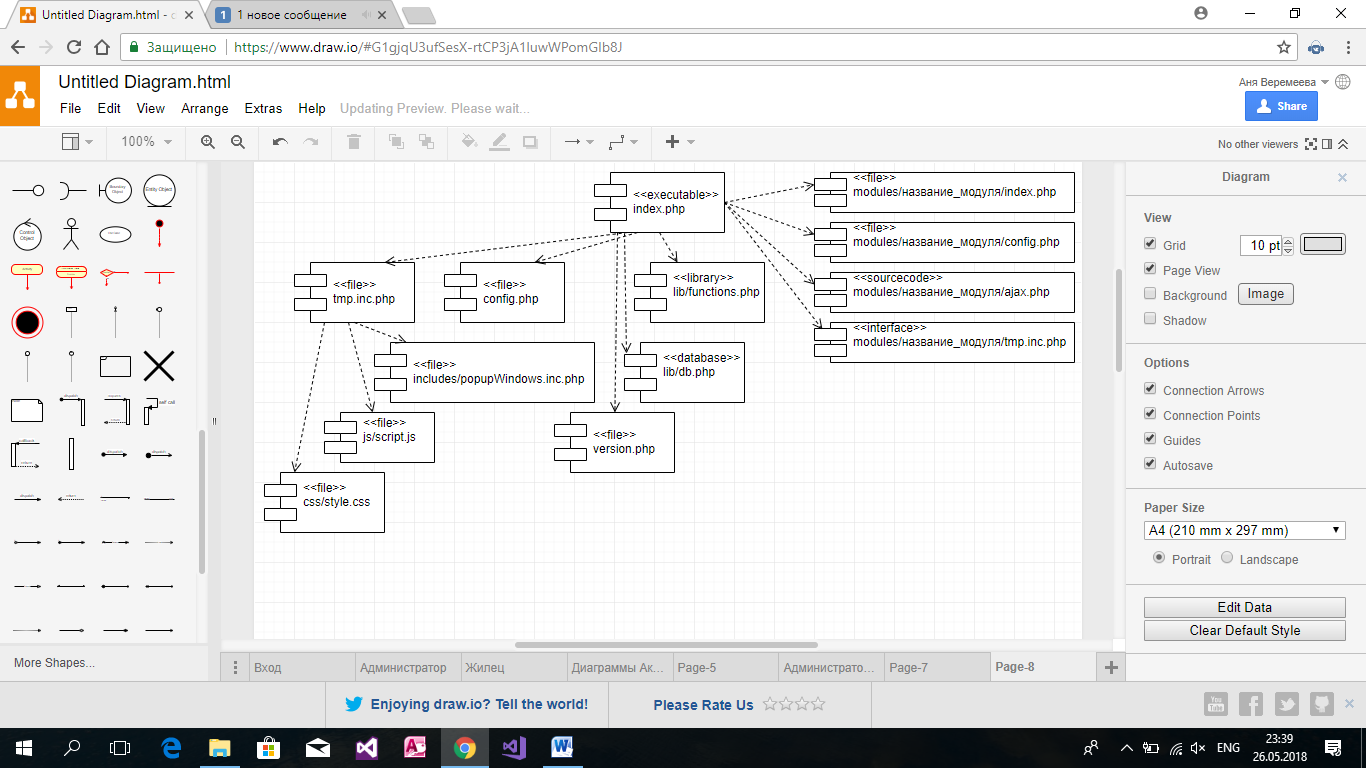Screen dimensions: 1366x768
Task: Toggle the Page View checkbox
Action: [x=1150, y=270]
